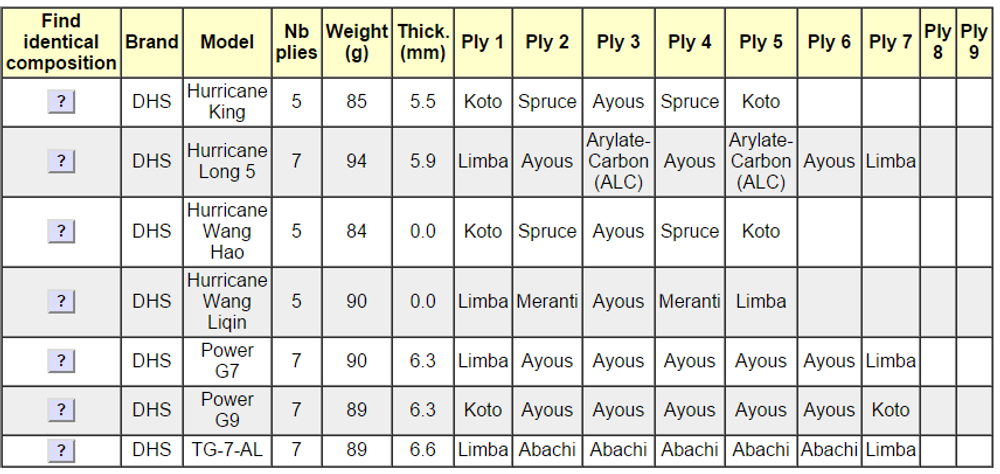This screenshot has width=1000, height=474.
Task: Click Ply 3 Arylate-Carbon cell of Hurricane Long 5
Action: click(618, 162)
